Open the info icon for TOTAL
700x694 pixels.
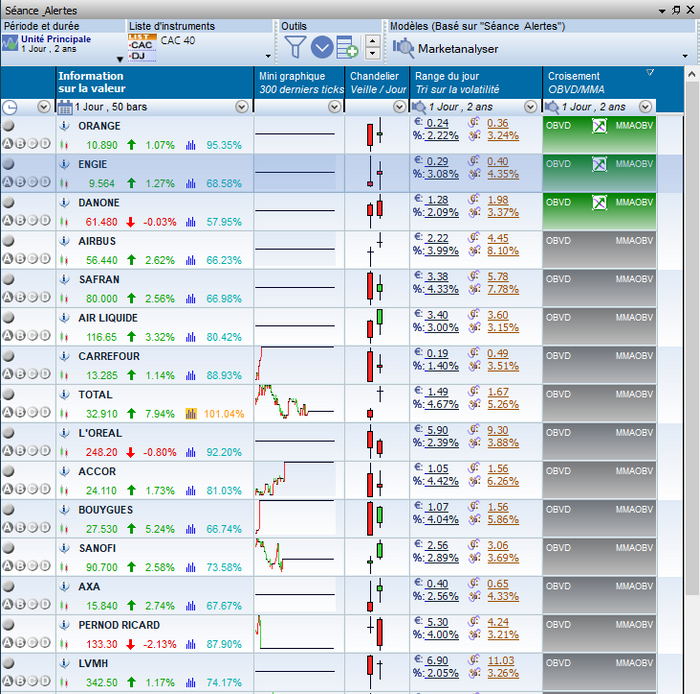coord(65,395)
